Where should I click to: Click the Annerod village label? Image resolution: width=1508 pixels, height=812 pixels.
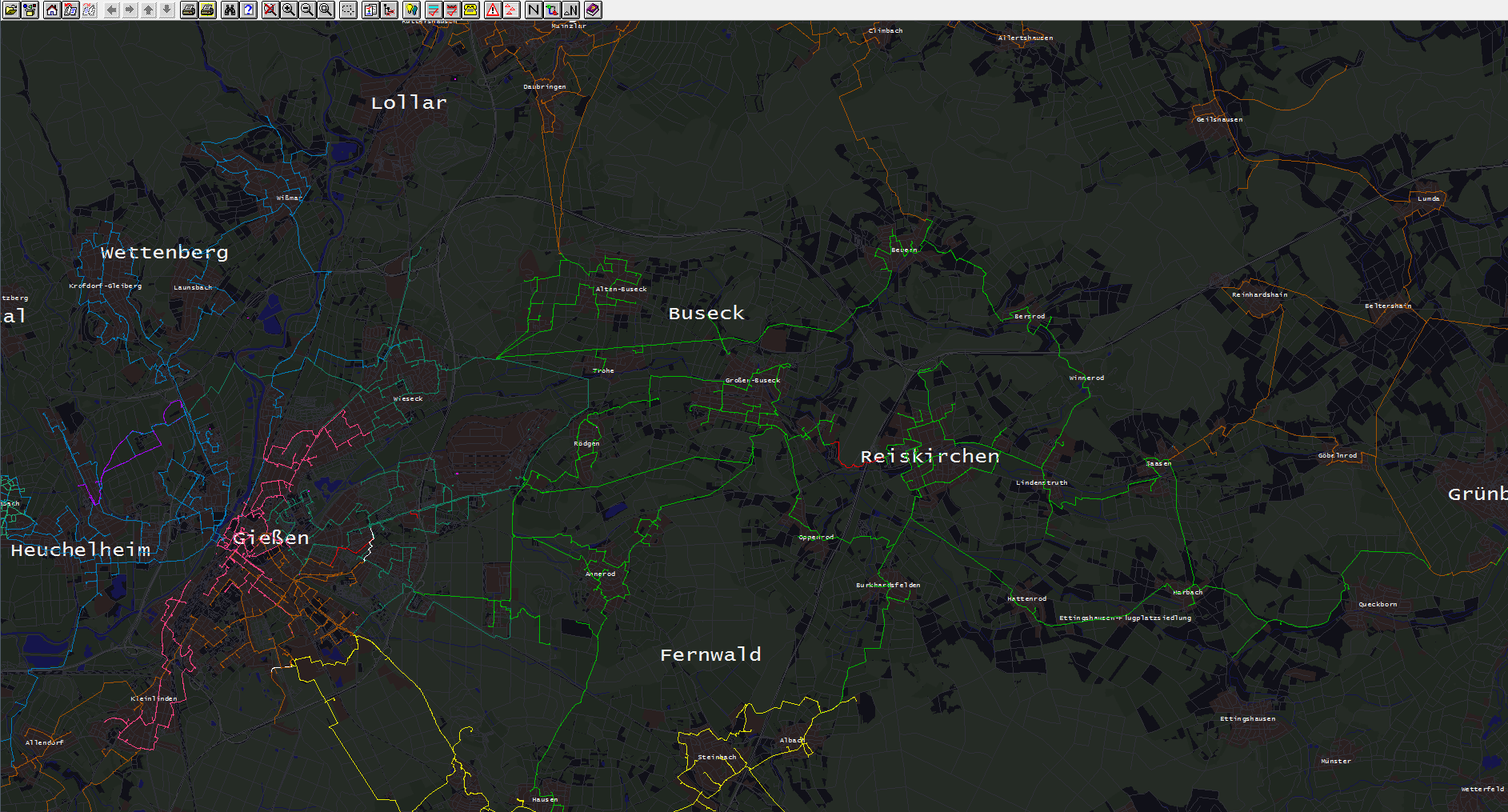click(x=601, y=574)
